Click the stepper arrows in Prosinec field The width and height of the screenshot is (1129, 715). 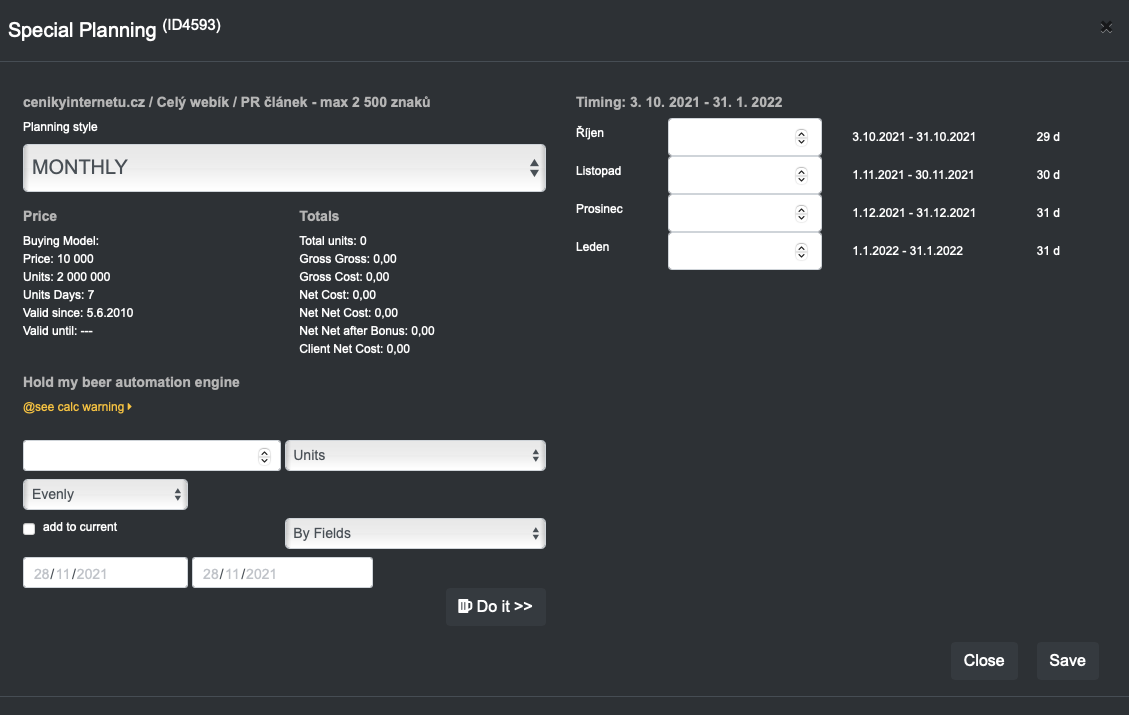[x=801, y=213]
